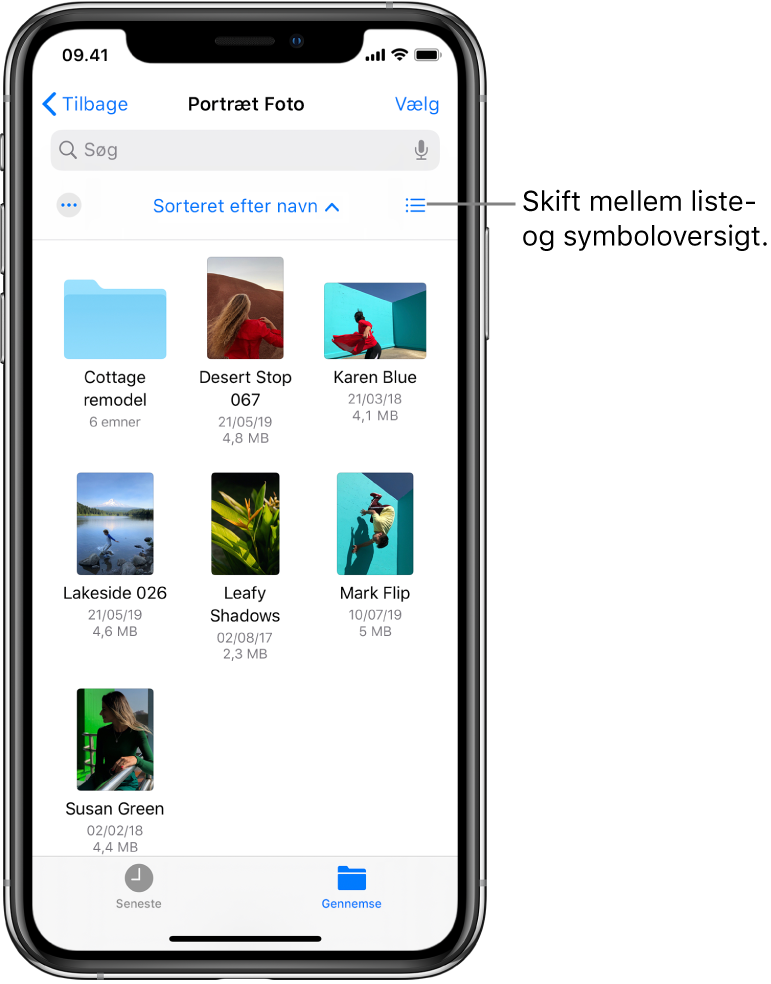Open the Desert Stop 067 photo thumbnail
This screenshot has width=771, height=984.
(245, 308)
